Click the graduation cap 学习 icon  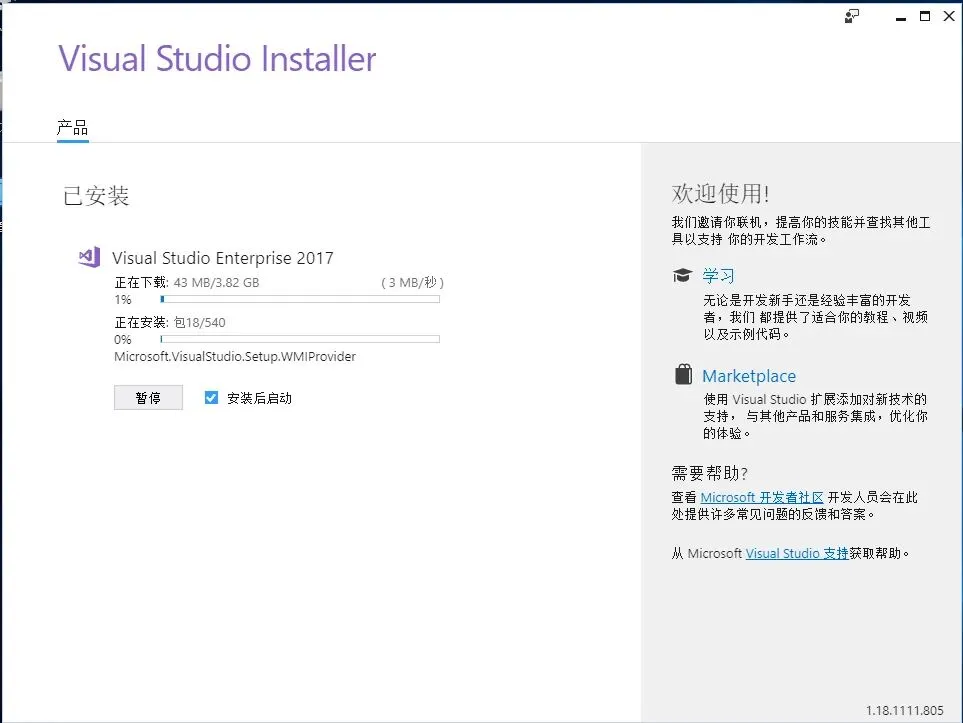pyautogui.click(x=682, y=275)
